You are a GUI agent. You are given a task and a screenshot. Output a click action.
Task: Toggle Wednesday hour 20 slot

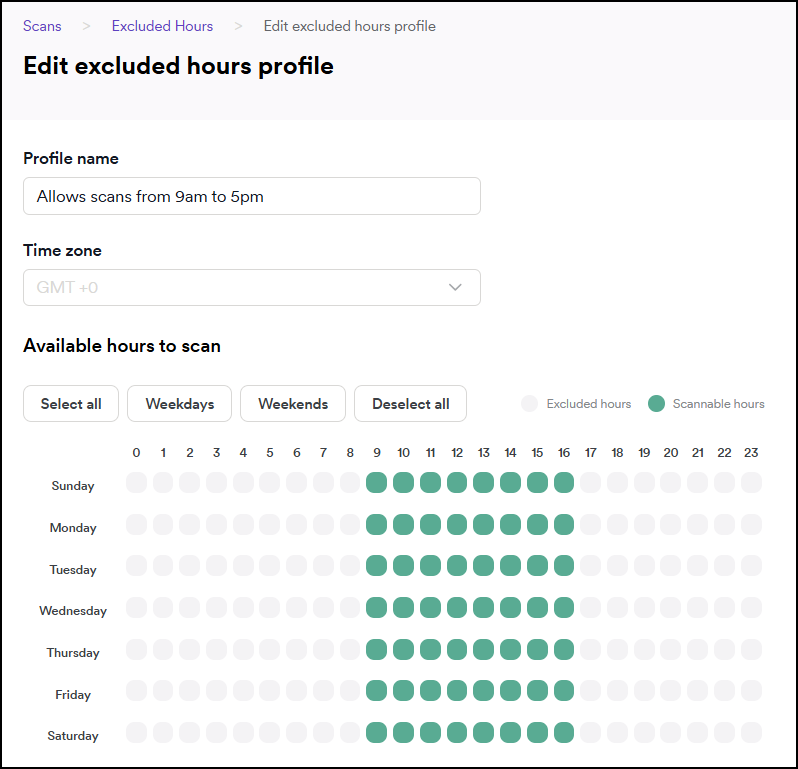tap(671, 607)
